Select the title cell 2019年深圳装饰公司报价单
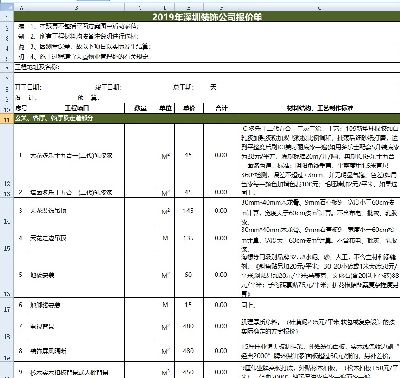This screenshot has height=378, width=400. click(x=207, y=17)
